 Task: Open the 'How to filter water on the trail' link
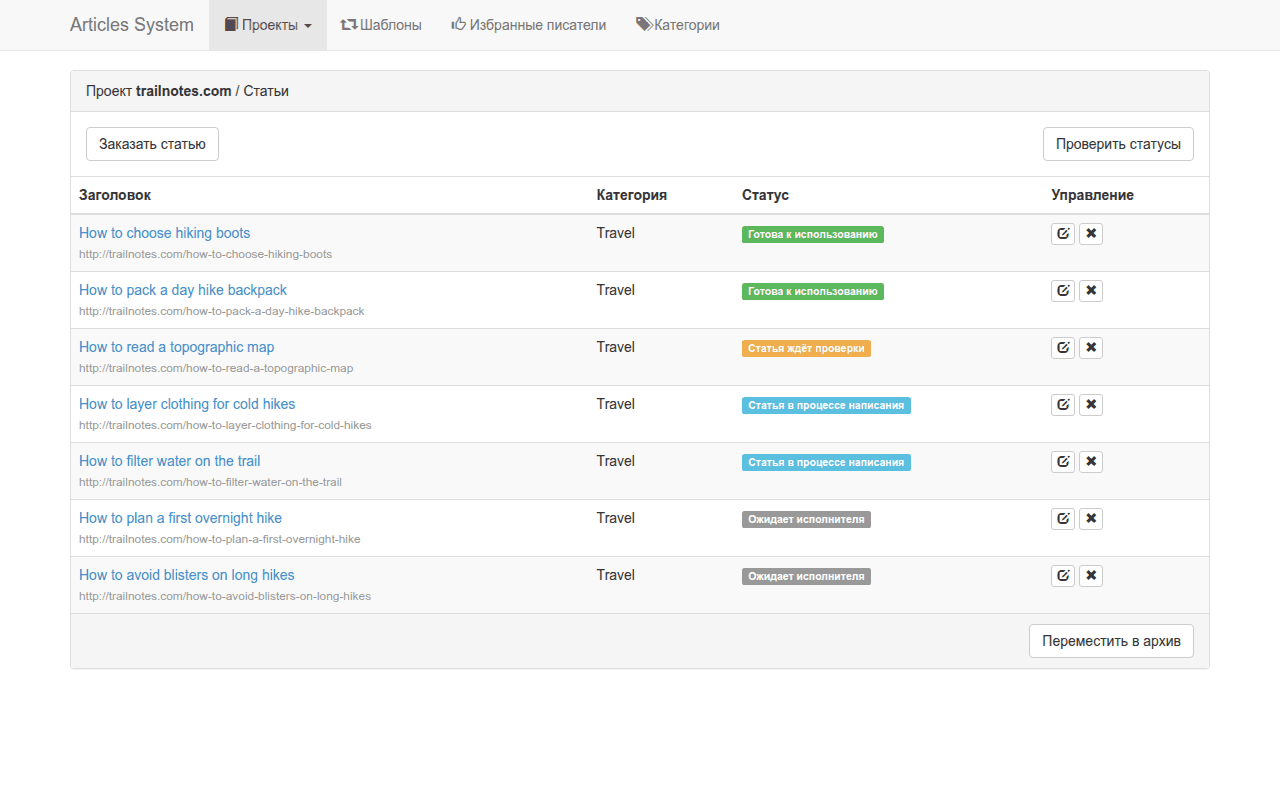point(170,461)
